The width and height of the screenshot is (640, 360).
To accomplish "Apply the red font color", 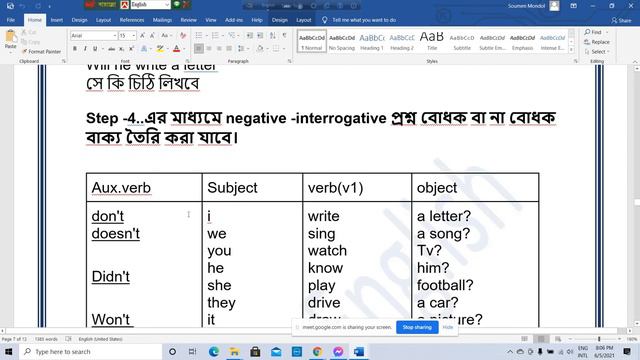I will click(x=176, y=49).
